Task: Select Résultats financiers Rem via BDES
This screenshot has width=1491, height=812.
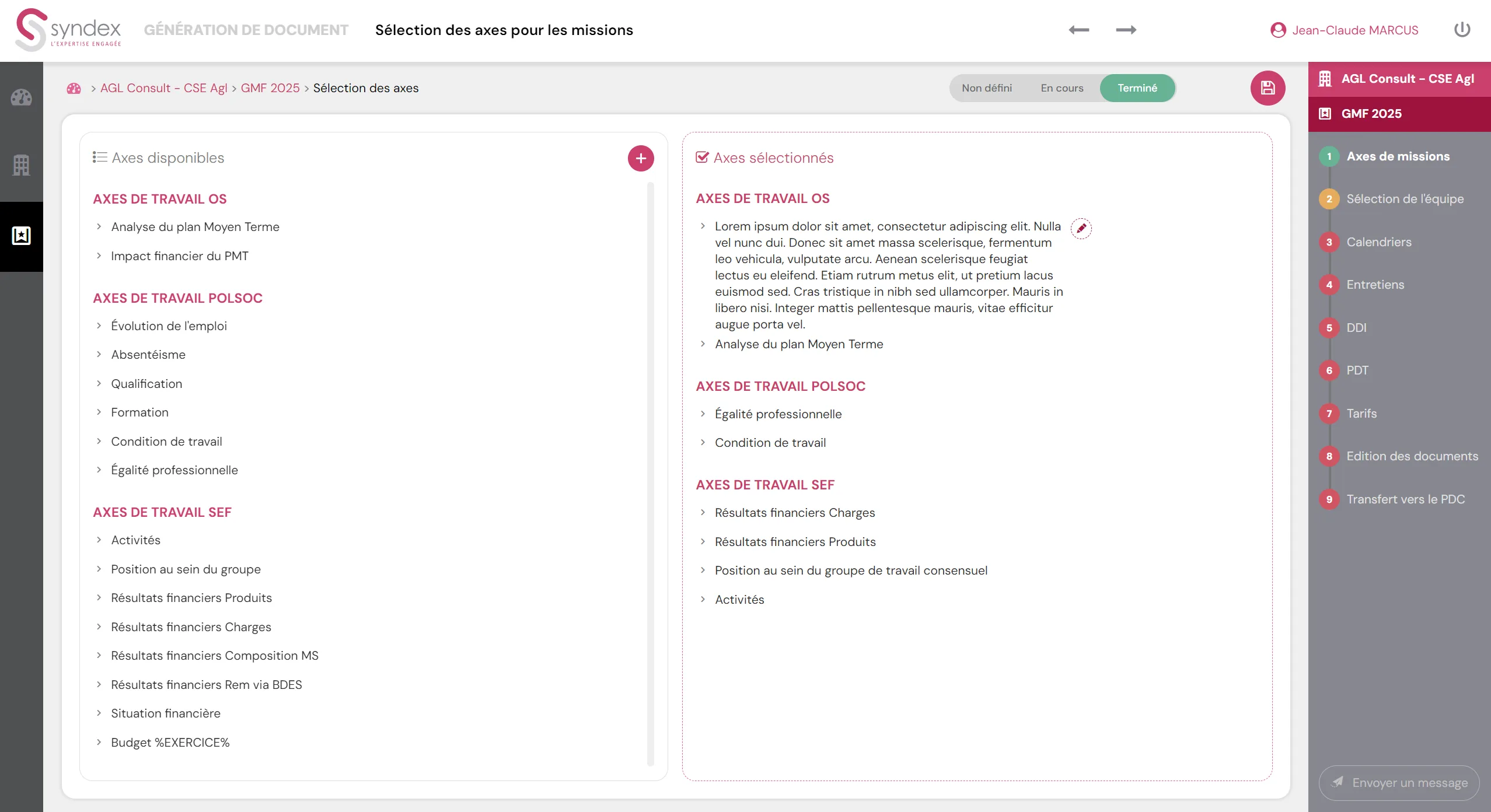Action: 206,684
